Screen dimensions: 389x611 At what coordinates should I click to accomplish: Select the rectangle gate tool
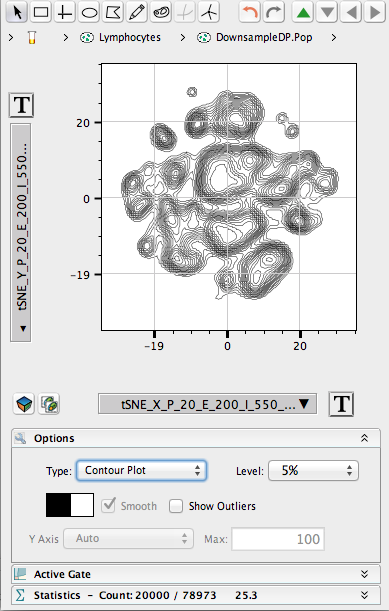(x=41, y=12)
